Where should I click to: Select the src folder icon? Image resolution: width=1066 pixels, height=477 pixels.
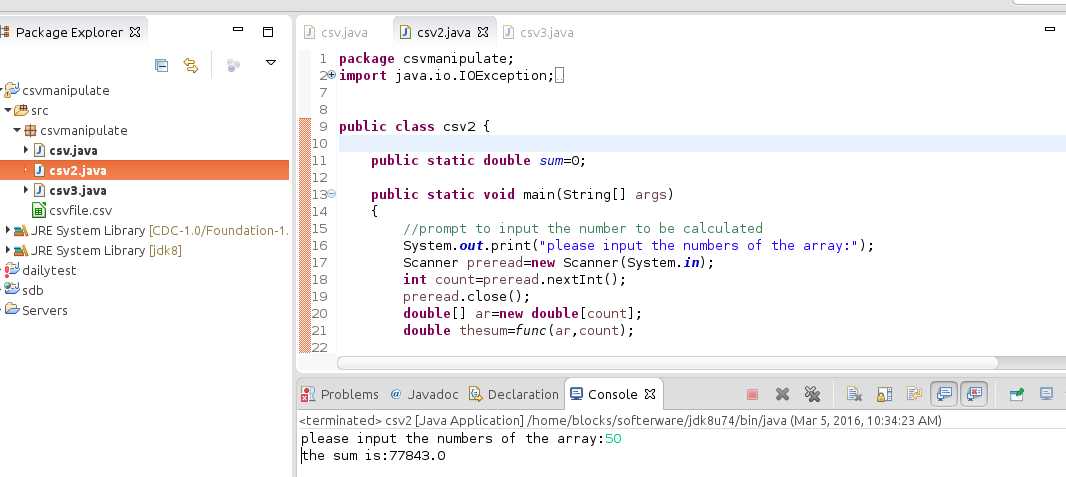pyautogui.click(x=21, y=110)
